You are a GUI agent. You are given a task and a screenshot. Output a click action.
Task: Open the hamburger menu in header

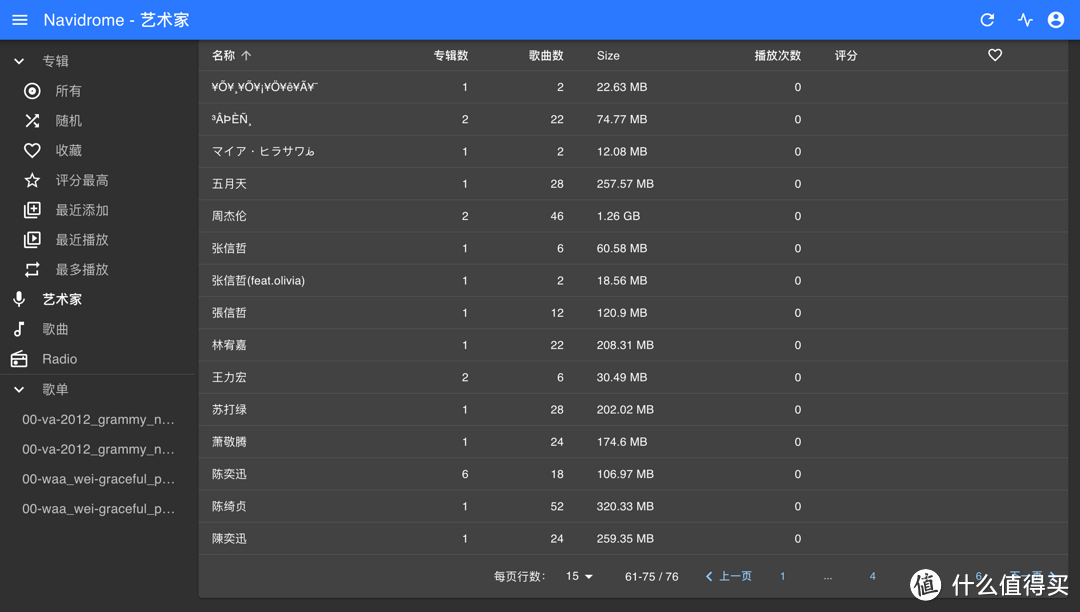(x=20, y=20)
